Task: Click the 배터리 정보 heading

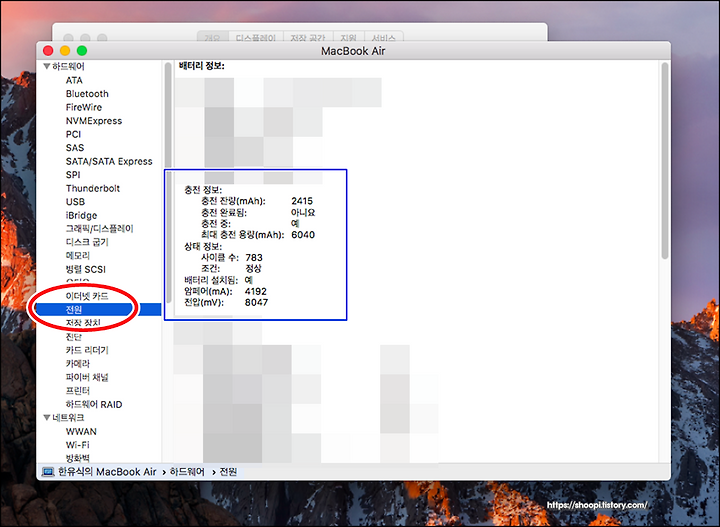Action: pyautogui.click(x=202, y=66)
